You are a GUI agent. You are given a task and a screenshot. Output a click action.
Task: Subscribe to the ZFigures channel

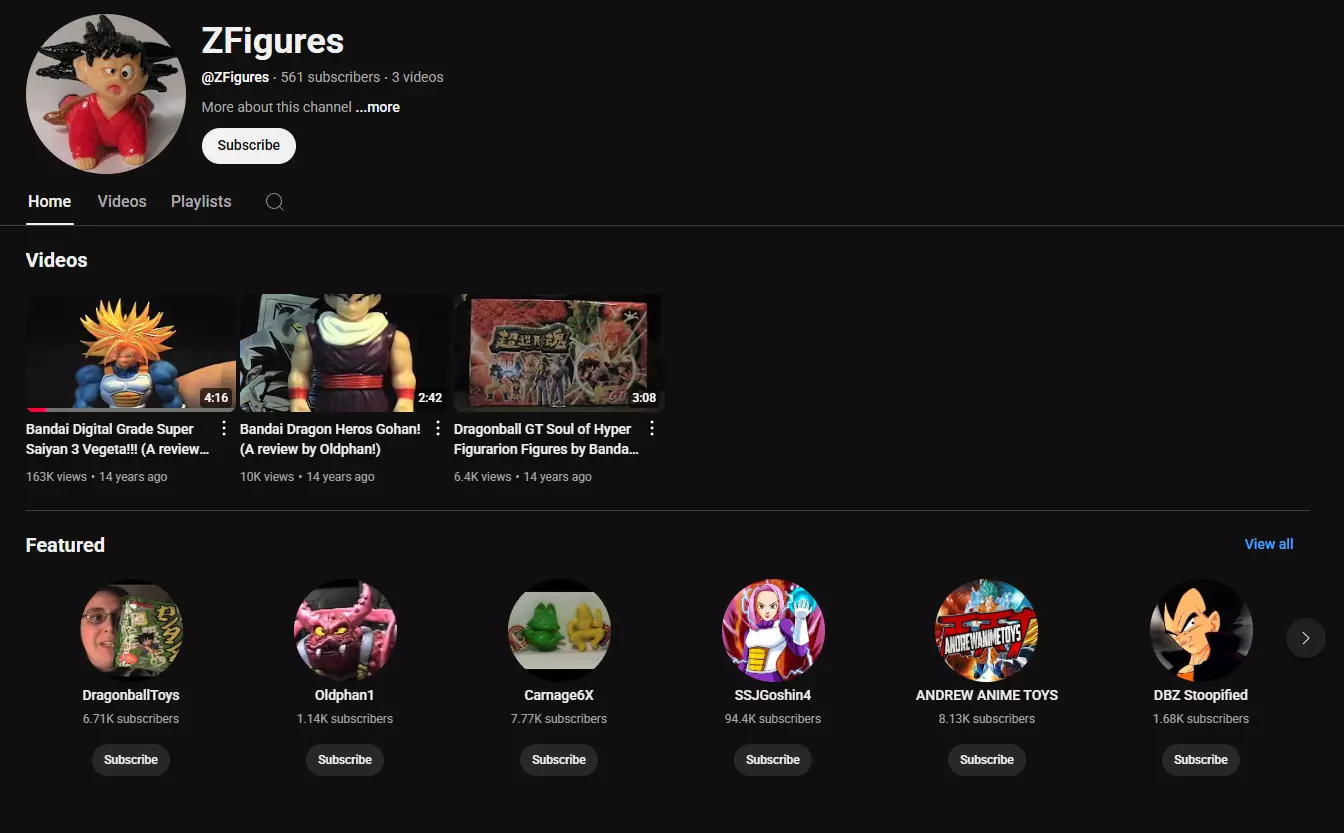point(249,145)
